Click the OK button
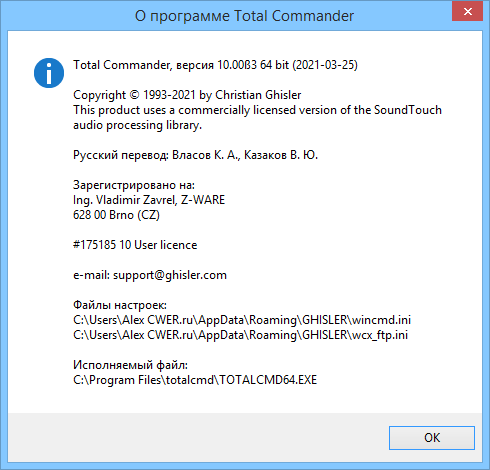Image resolution: width=490 pixels, height=470 pixels. tap(432, 438)
